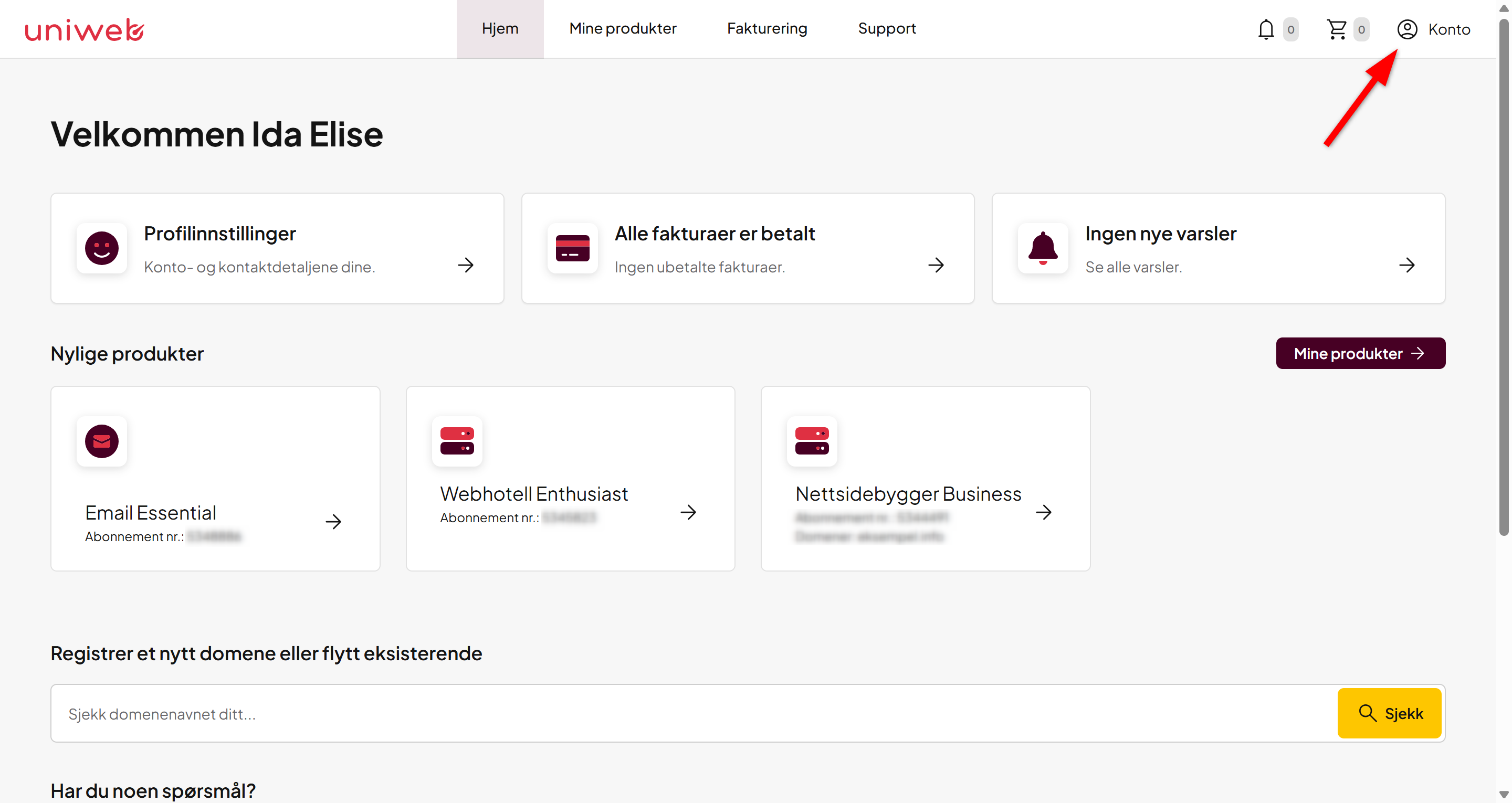Click 'Konto- og kontaktdetaljene dine.' text
Image resolution: width=1512 pixels, height=803 pixels.
click(x=259, y=267)
